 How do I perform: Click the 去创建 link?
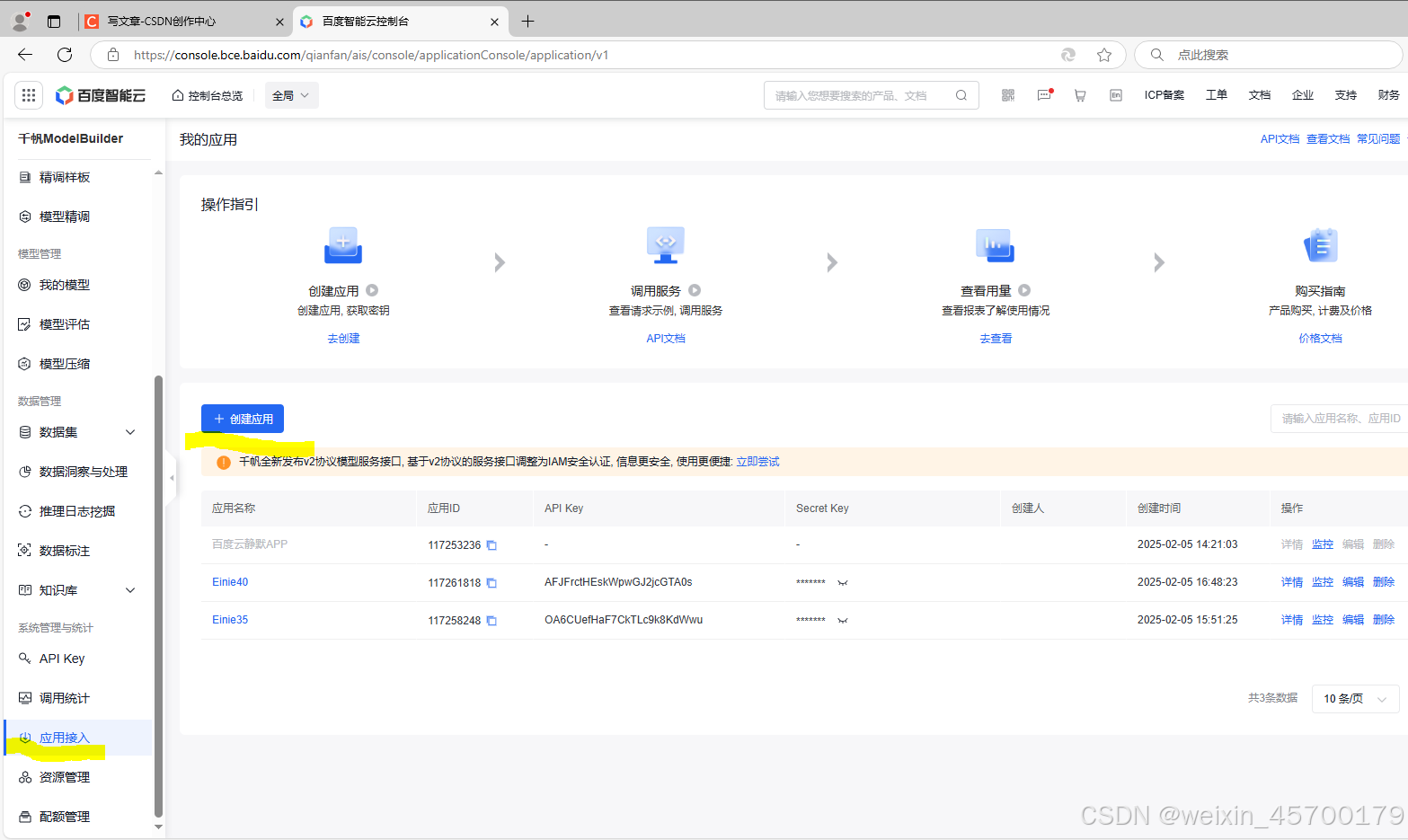pyautogui.click(x=343, y=339)
